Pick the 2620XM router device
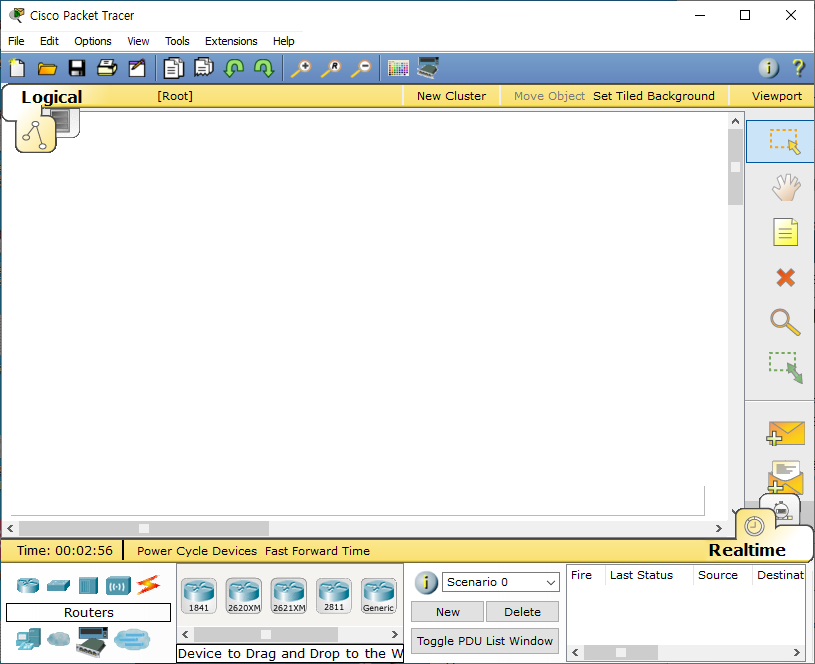The image size is (815, 664). pos(244,596)
